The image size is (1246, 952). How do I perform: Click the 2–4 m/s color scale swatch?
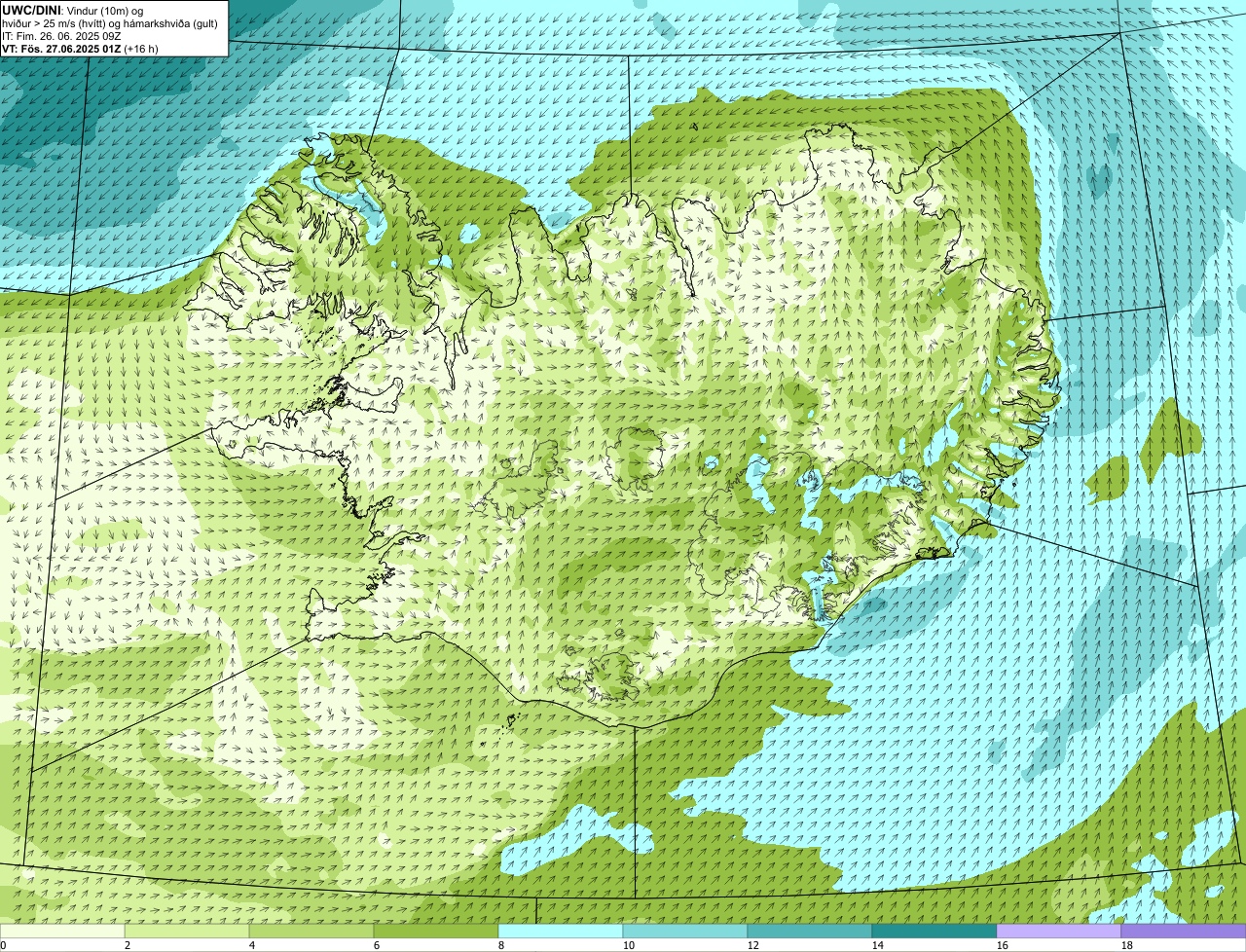click(187, 931)
